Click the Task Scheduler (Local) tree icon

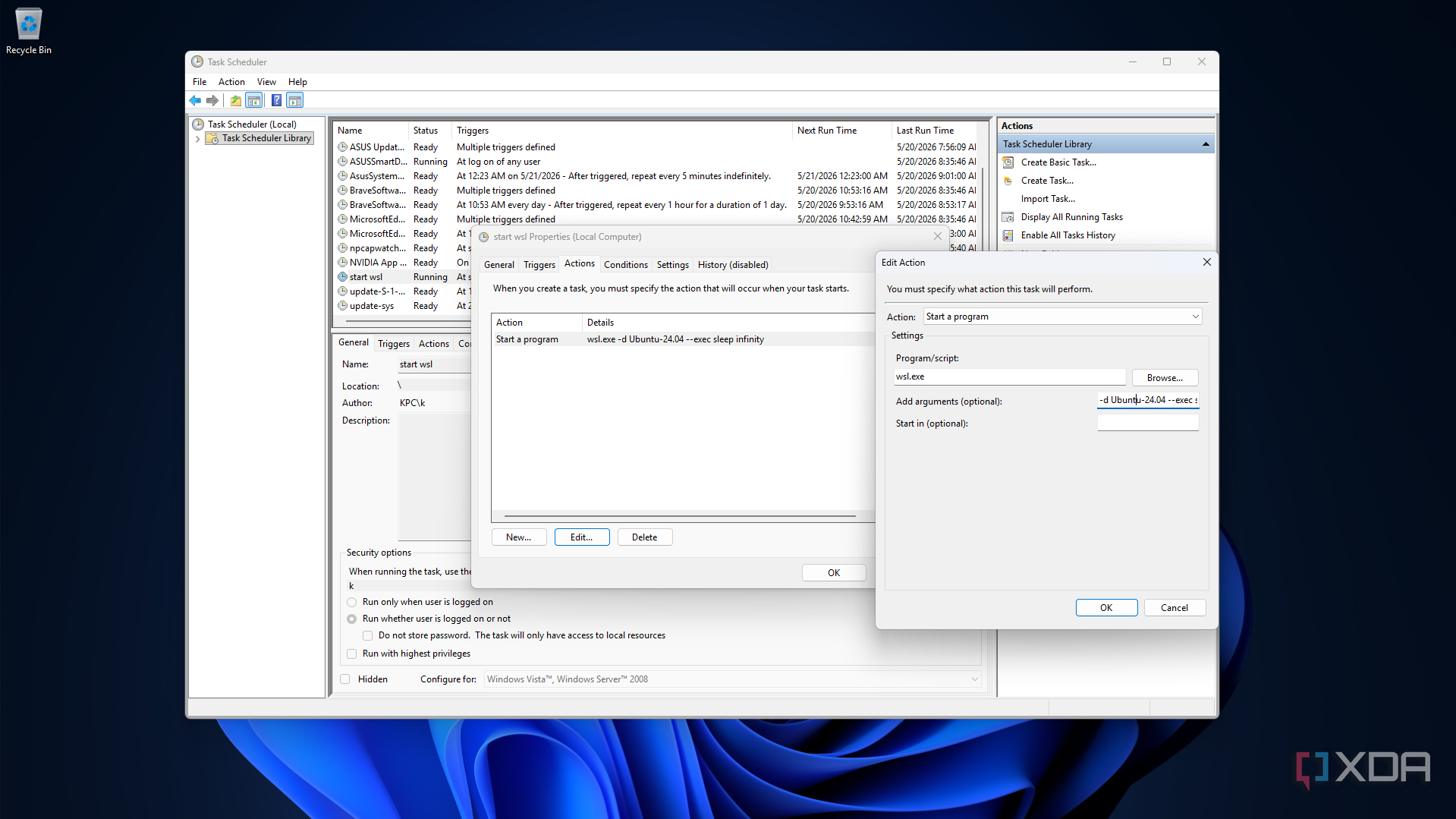pyautogui.click(x=199, y=124)
